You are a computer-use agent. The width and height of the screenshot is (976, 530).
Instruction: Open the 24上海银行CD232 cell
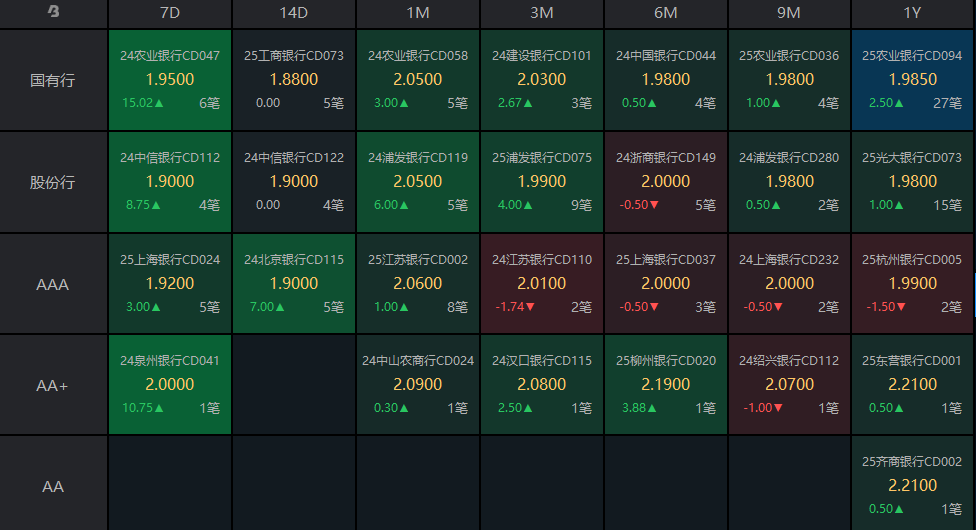click(x=789, y=283)
